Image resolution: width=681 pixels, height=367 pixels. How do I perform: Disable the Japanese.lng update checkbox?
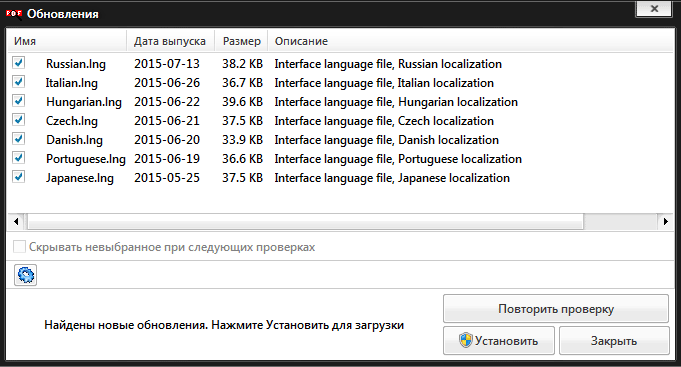19,177
